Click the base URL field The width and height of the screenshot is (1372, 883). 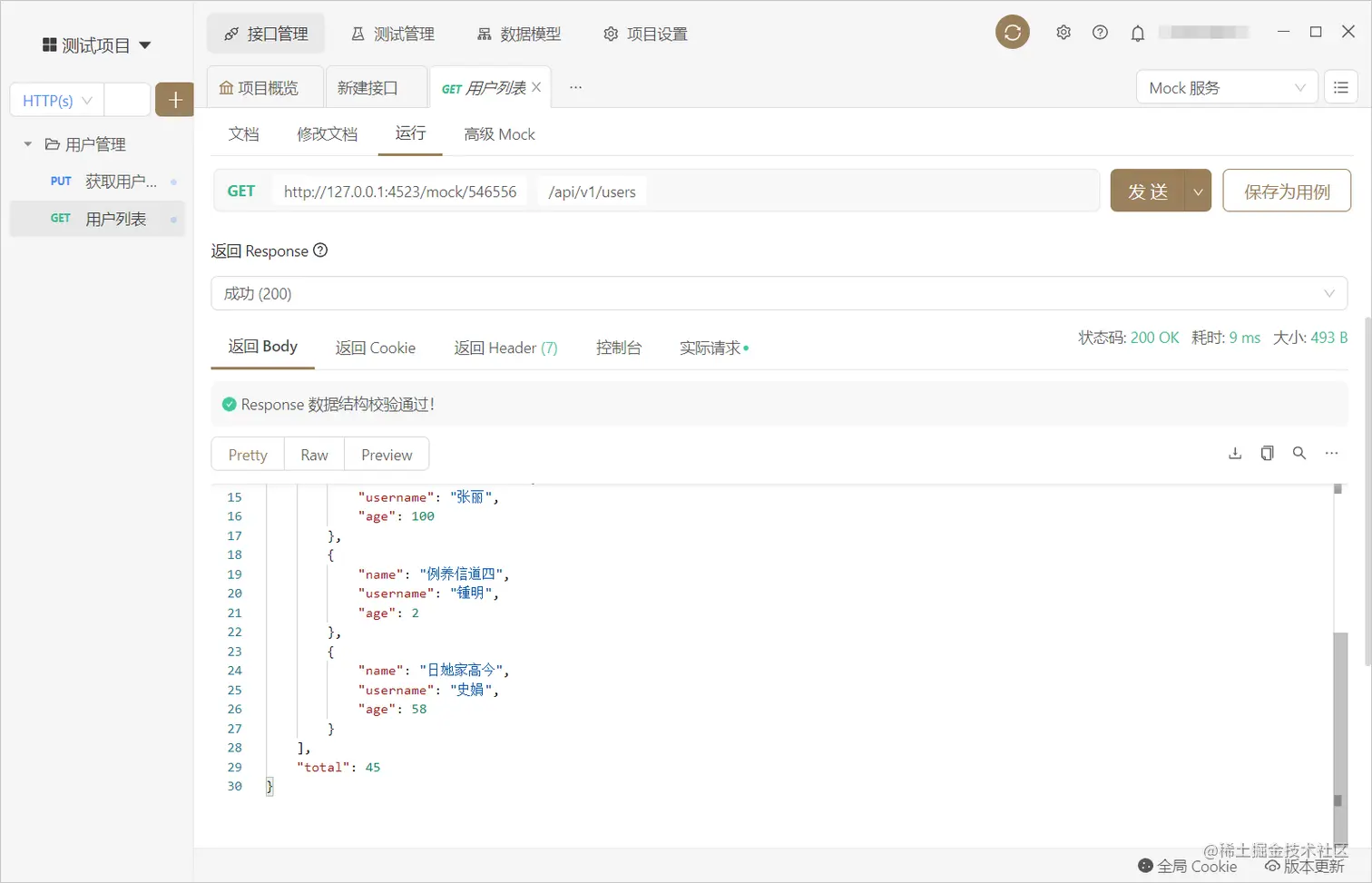[400, 191]
